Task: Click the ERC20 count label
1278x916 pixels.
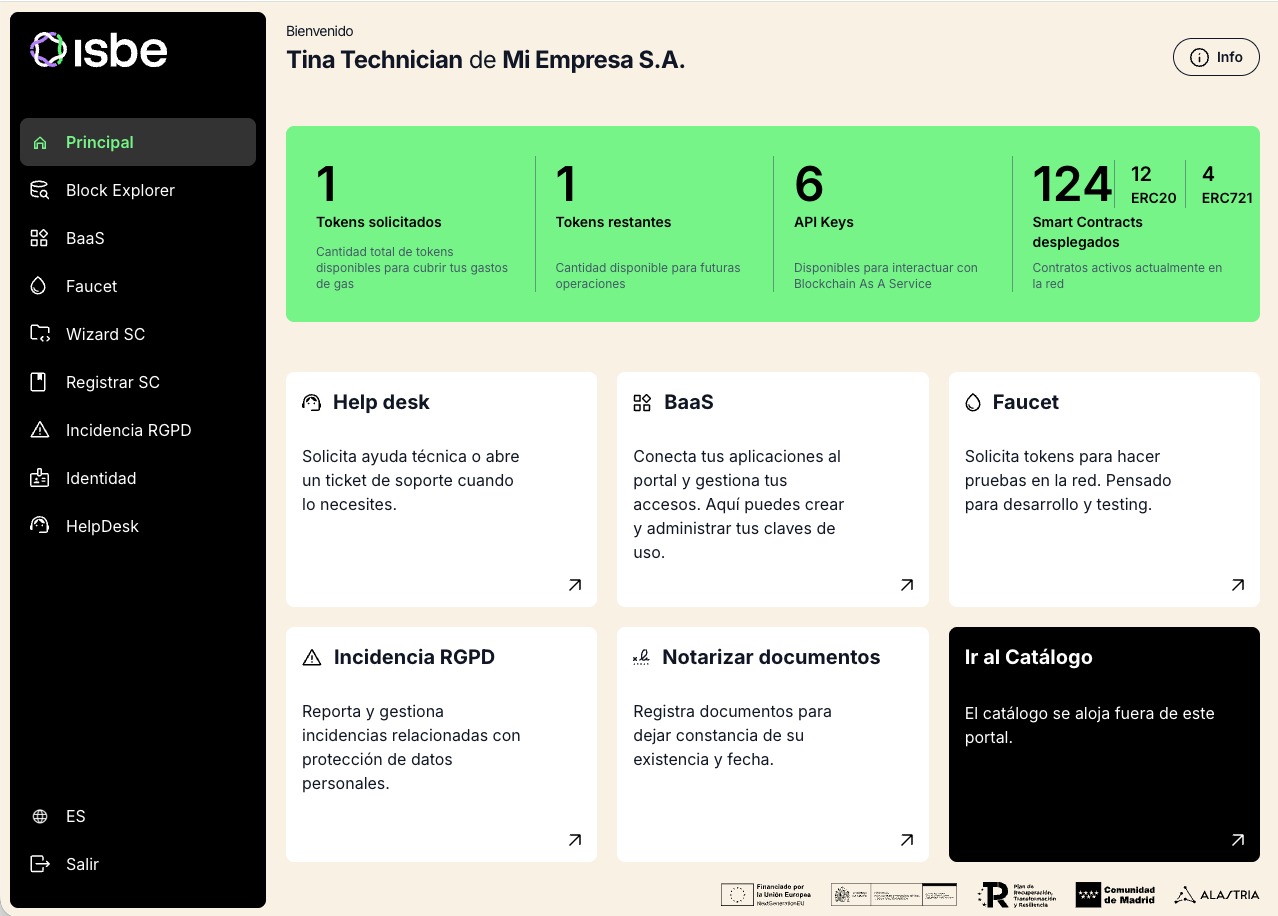Action: click(1153, 198)
